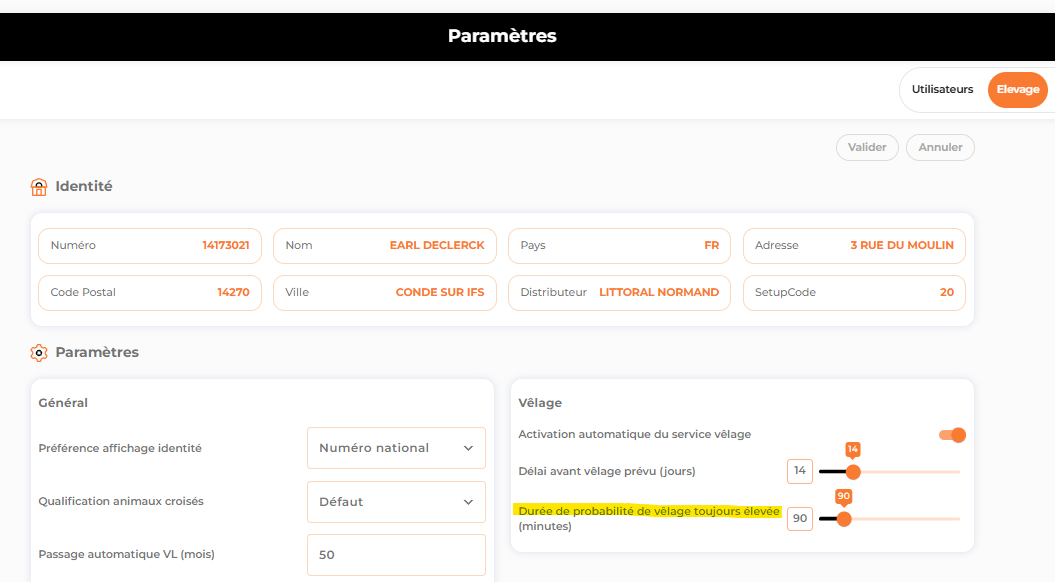The image size is (1055, 582).
Task: Click the Délai avant vêlage prévu slider handle
Action: 853,472
